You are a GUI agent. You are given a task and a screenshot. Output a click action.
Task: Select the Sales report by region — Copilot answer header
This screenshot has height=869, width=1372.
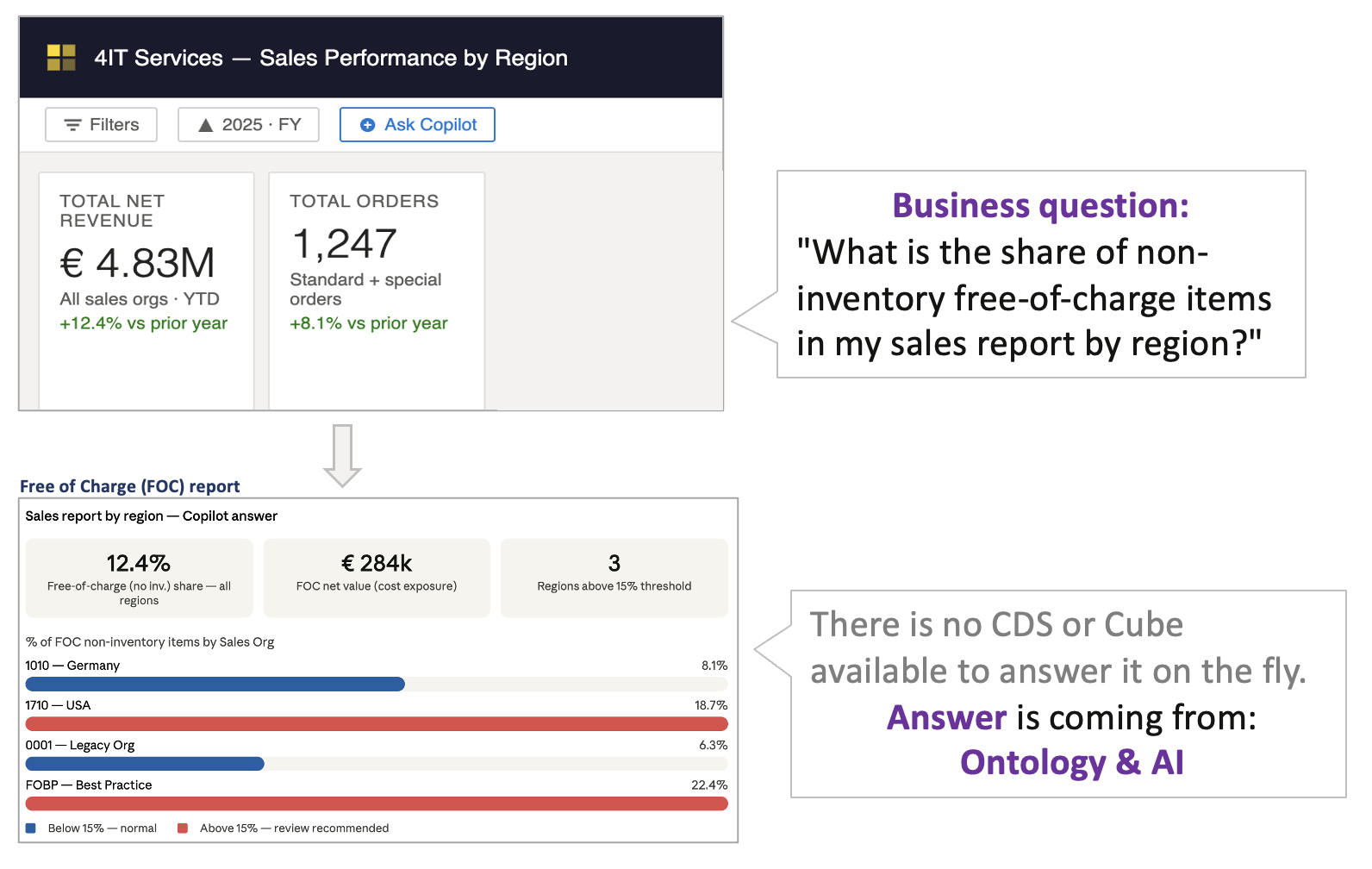point(151,516)
